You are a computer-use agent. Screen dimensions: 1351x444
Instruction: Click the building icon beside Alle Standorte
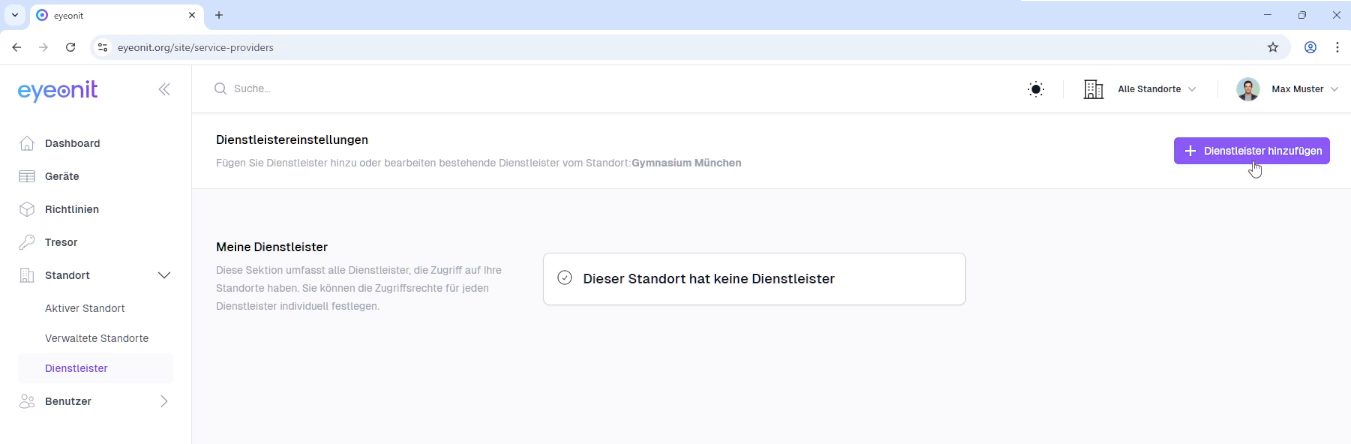[1093, 89]
